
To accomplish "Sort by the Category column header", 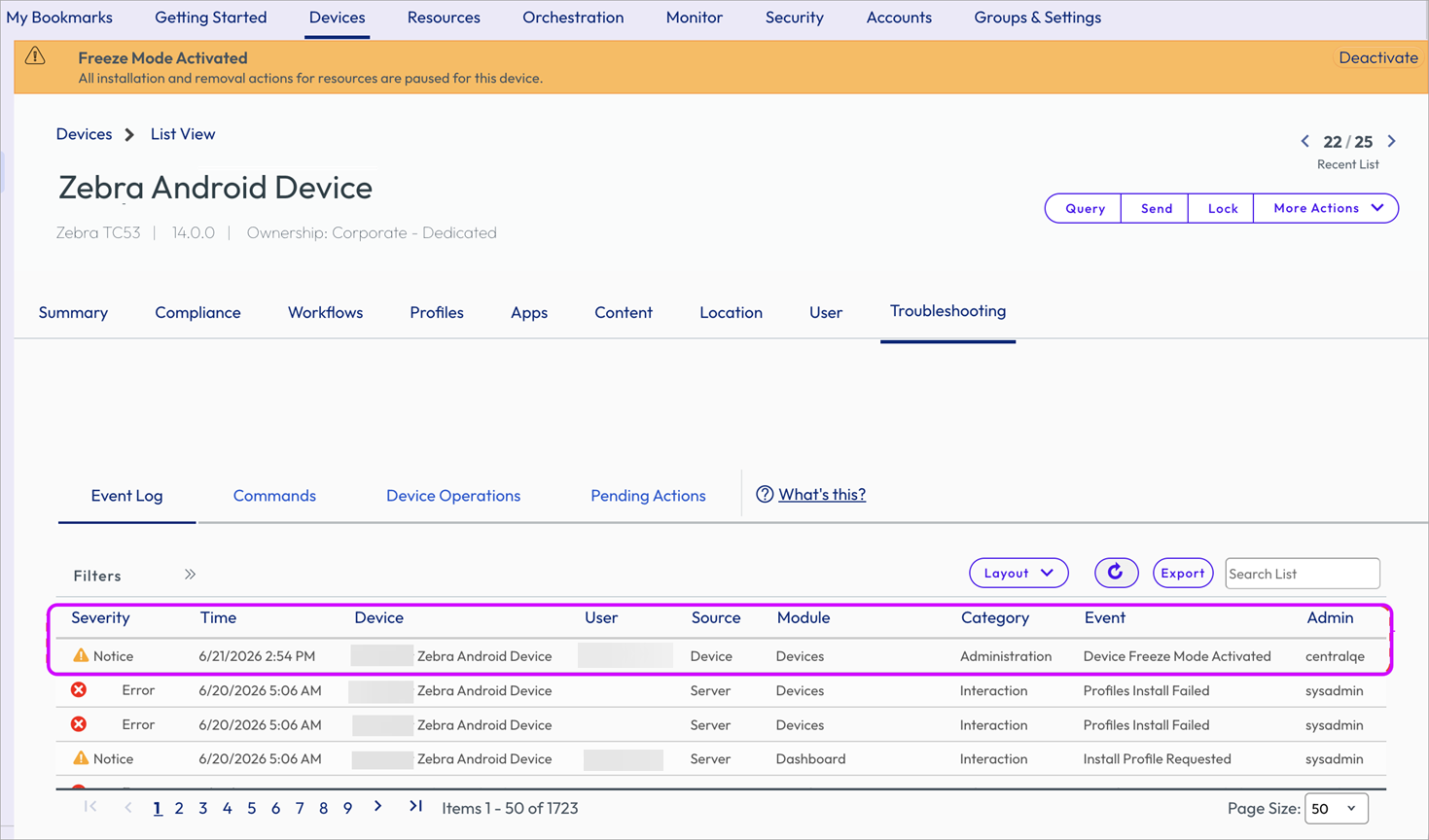I will click(x=994, y=617).
